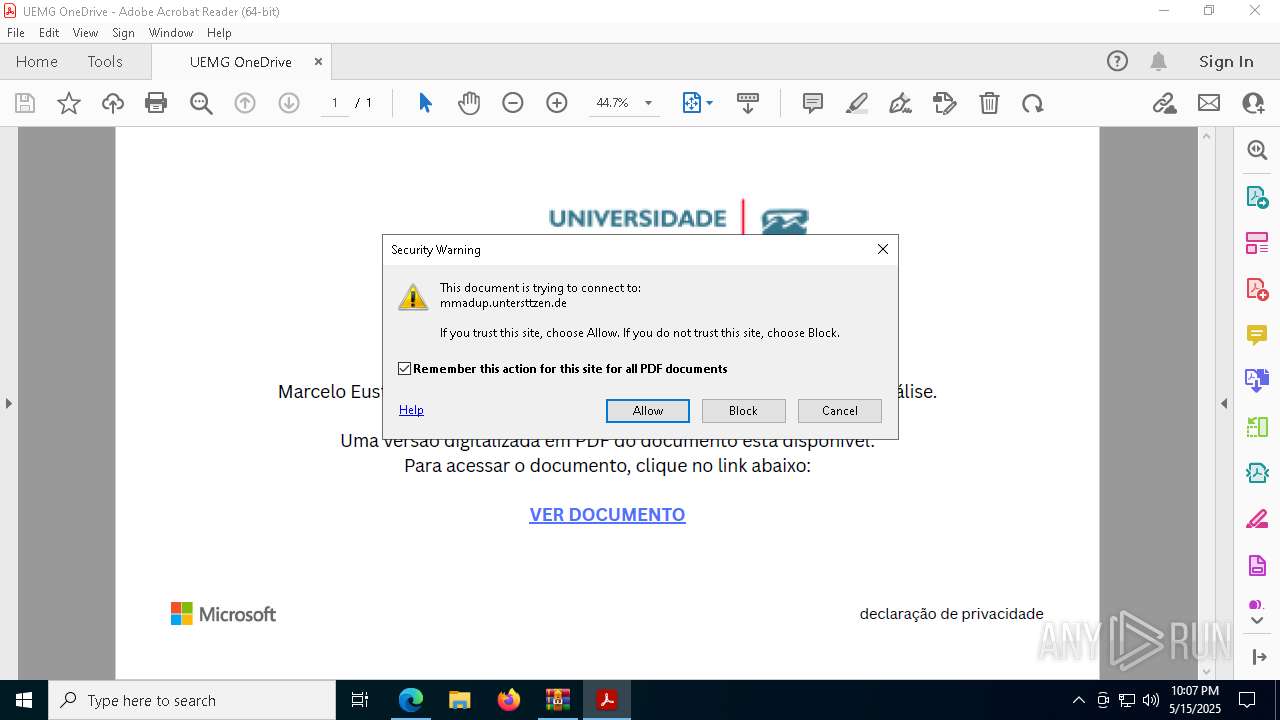Close the Security Warning dialog
Image resolution: width=1280 pixels, height=720 pixels.
[x=883, y=249]
